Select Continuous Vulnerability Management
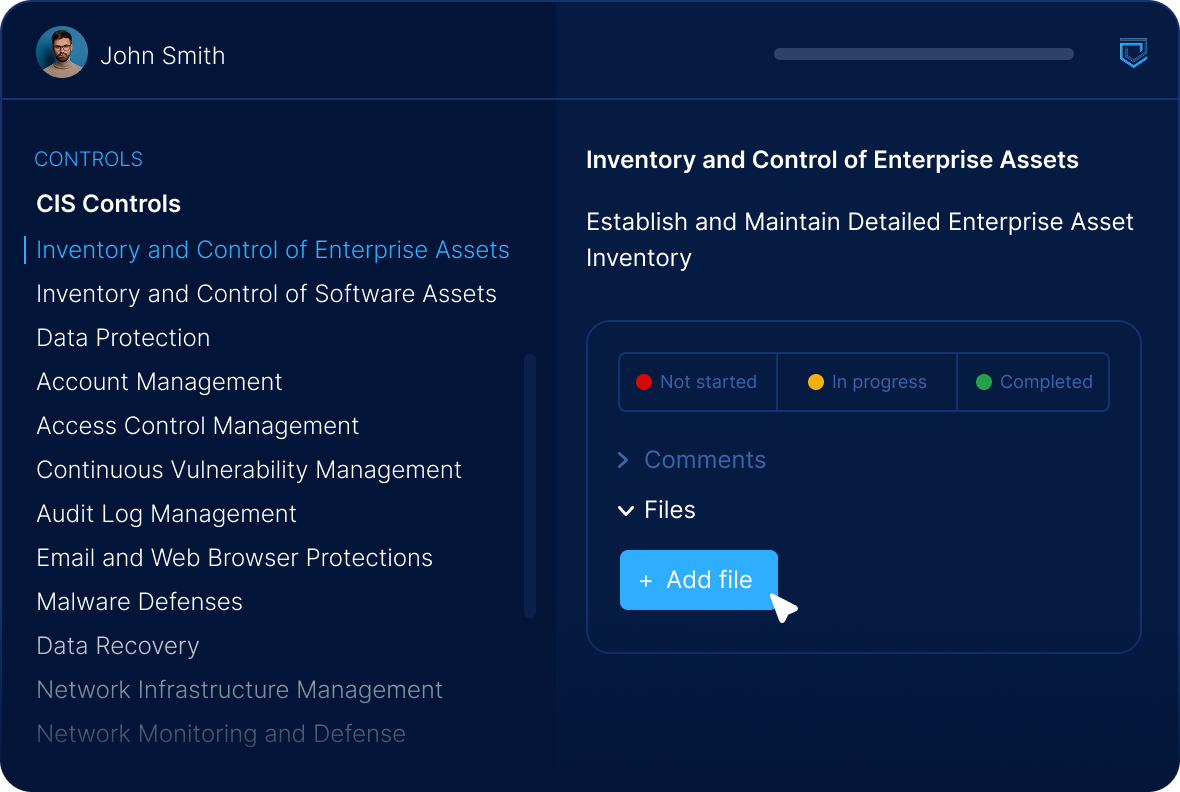Screen dimensions: 1180x792 [x=249, y=470]
